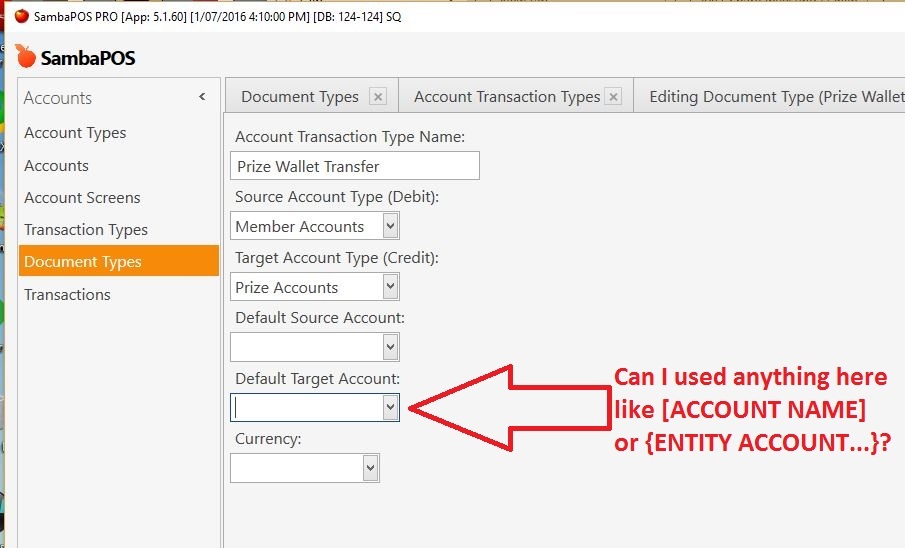Open Account Types in the sidebar
This screenshot has width=905, height=548.
point(75,133)
